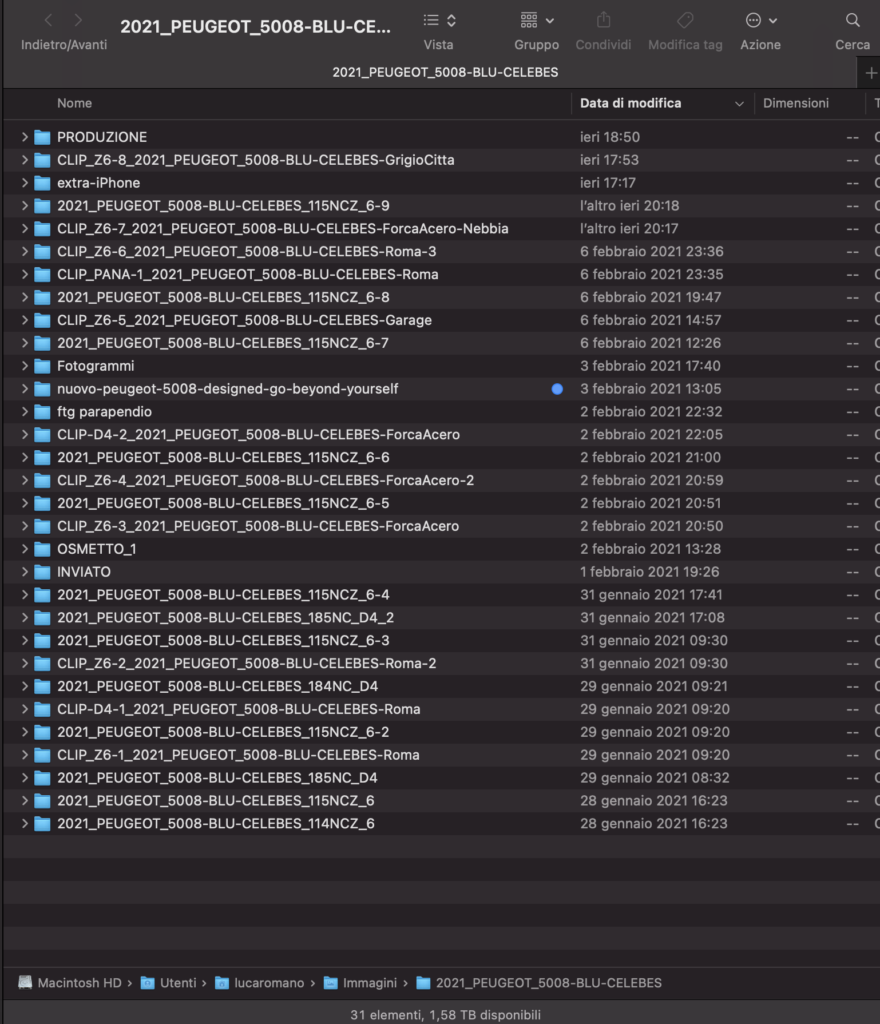The height and width of the screenshot is (1024, 880).
Task: Add a new tab with plus button
Action: pos(870,73)
